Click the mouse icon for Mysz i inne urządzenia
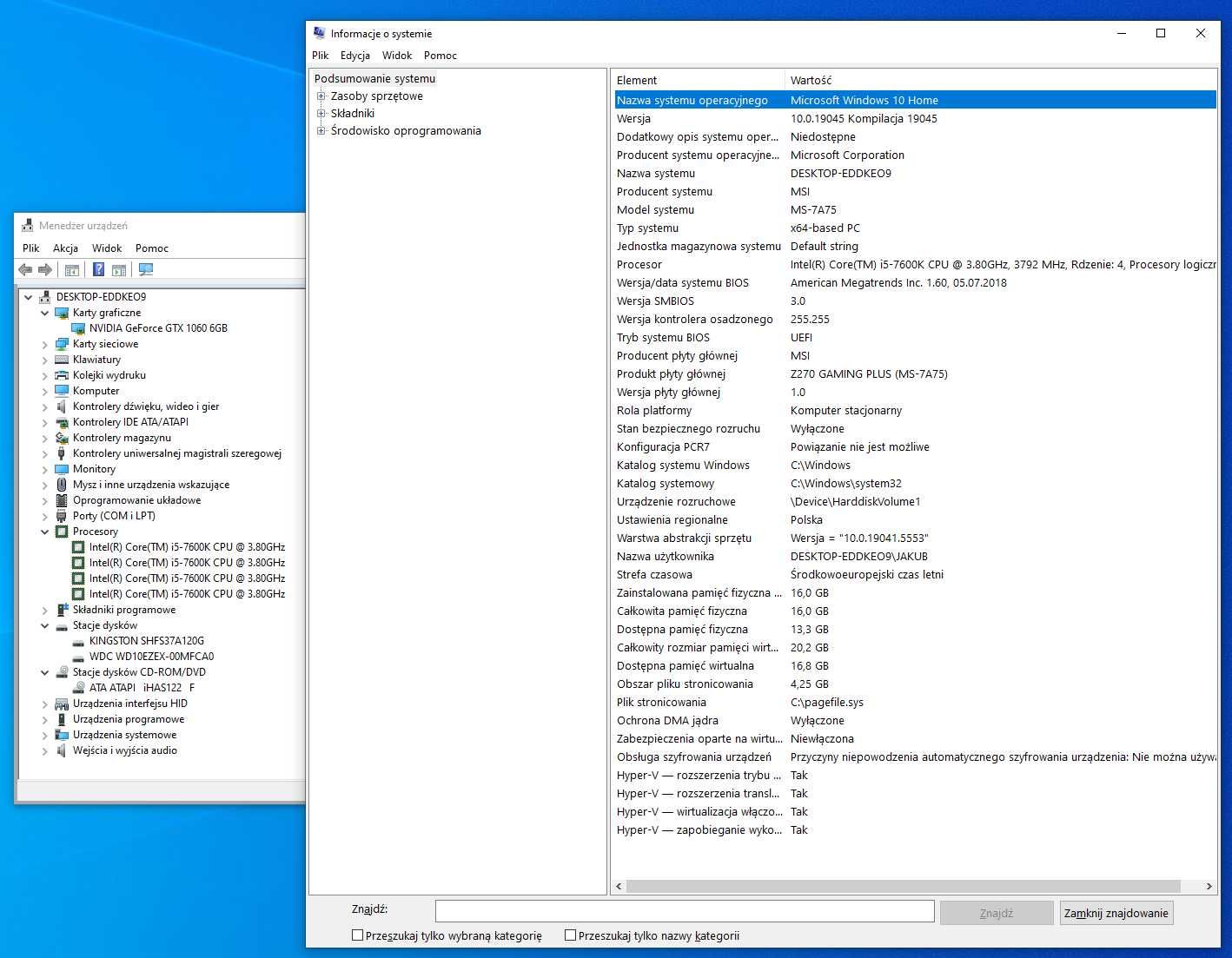 62,485
